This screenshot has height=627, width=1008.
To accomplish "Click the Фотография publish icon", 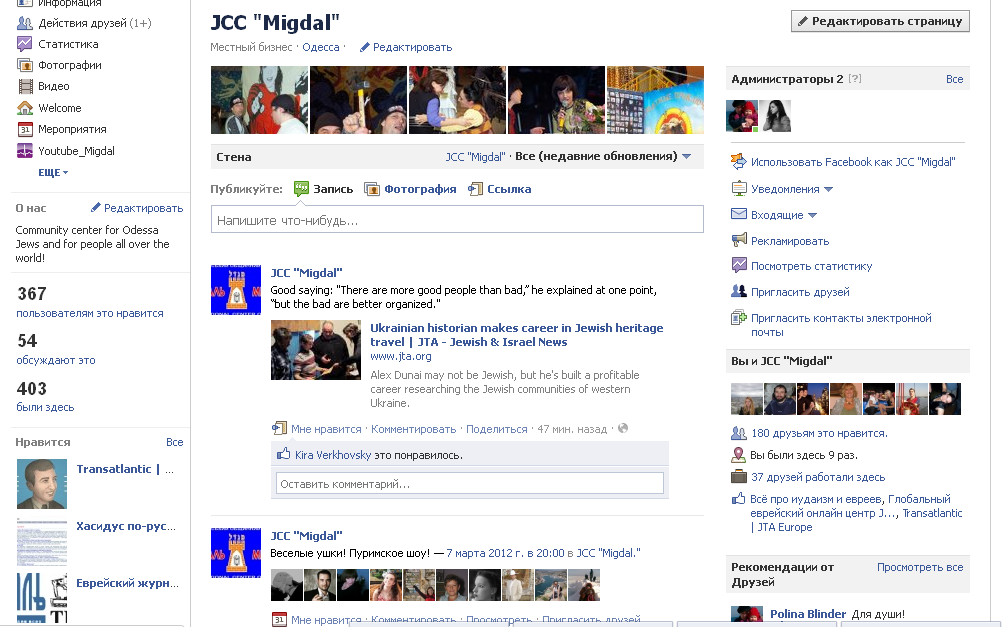I will (372, 189).
